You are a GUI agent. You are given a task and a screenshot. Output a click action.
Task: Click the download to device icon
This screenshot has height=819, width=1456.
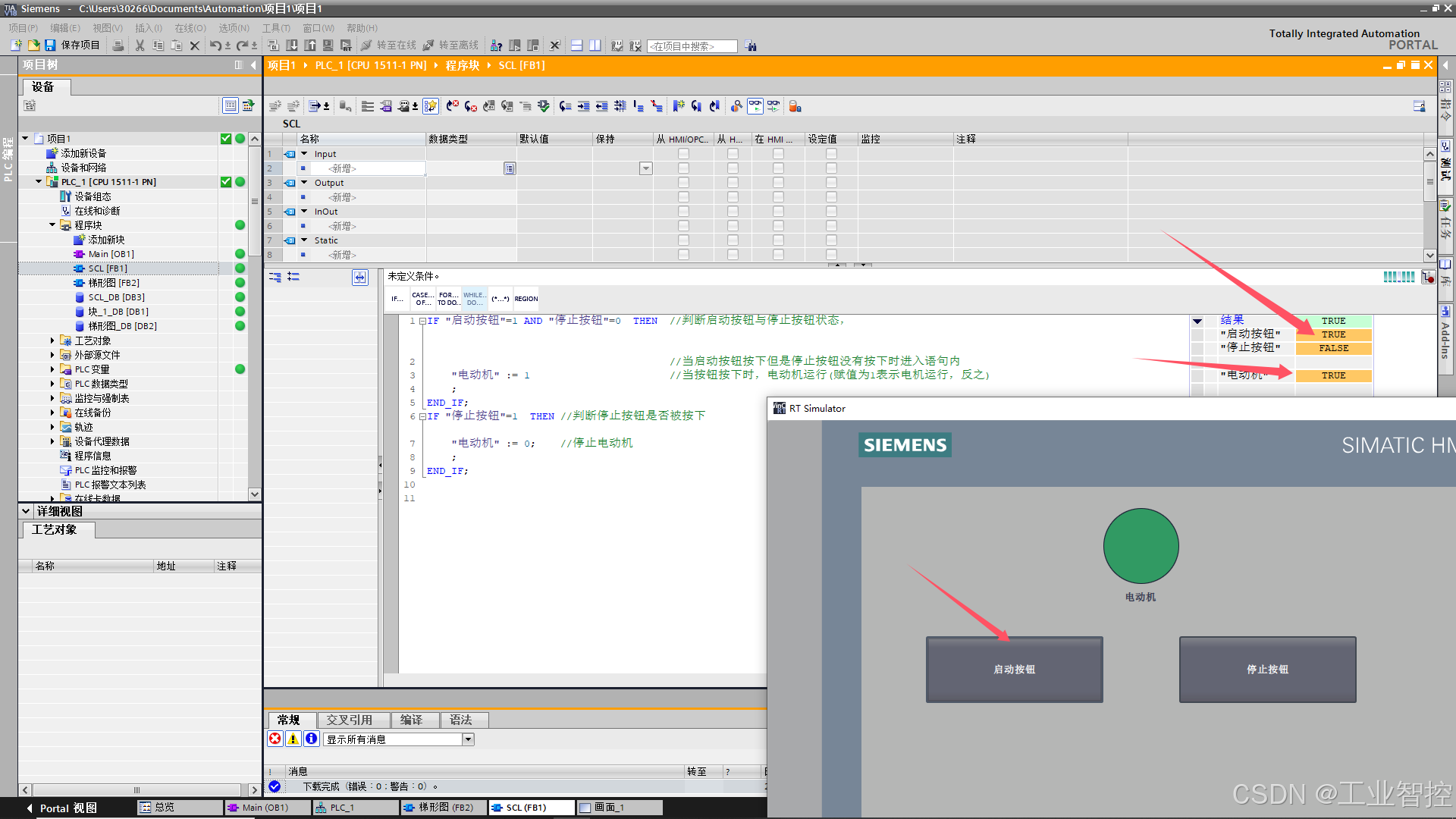(292, 45)
